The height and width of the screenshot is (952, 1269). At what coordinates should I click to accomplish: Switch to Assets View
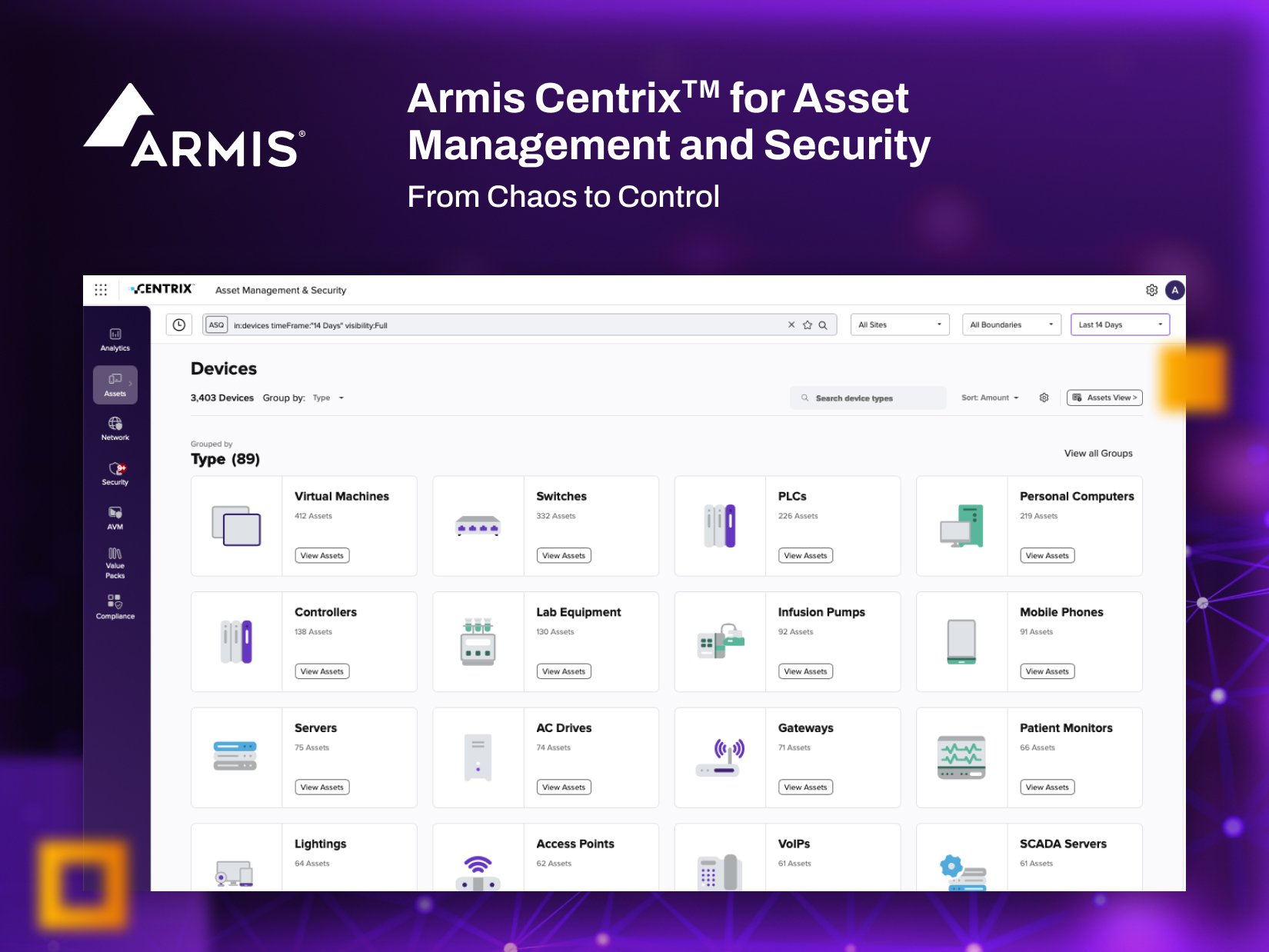(1104, 398)
